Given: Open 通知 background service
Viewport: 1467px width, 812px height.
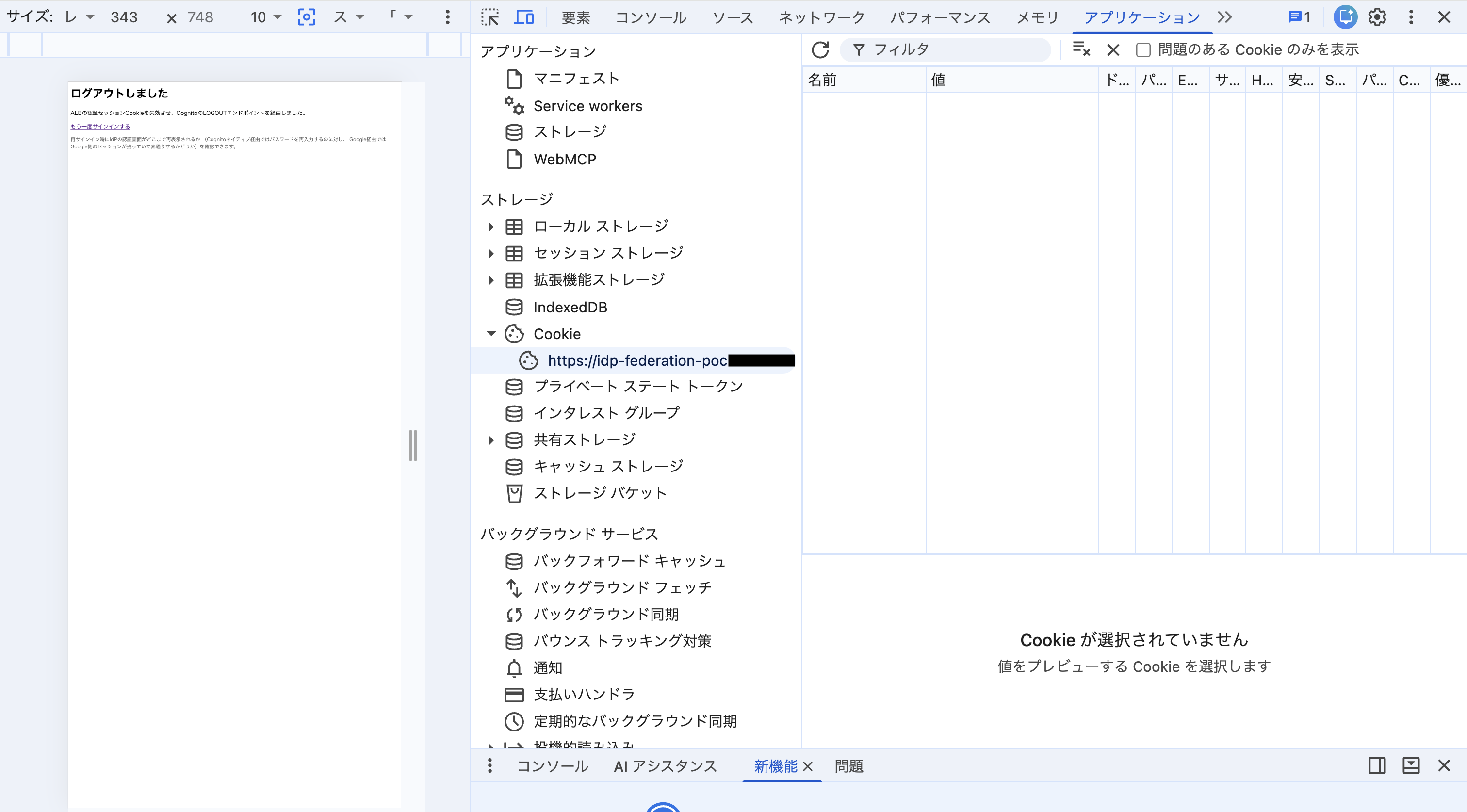Looking at the screenshot, I should (x=547, y=668).
